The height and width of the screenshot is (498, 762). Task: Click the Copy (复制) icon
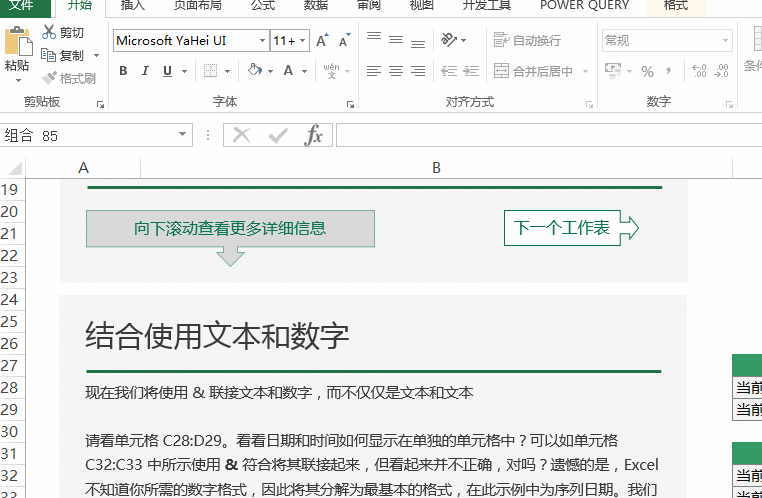click(49, 55)
